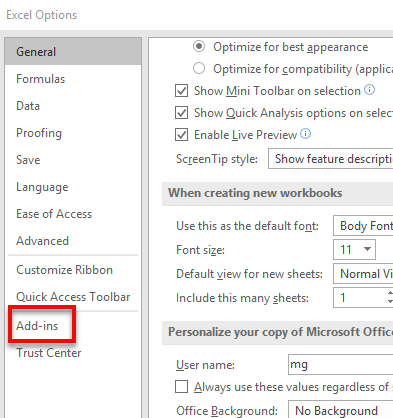The height and width of the screenshot is (418, 393).
Task: Open the ScreenTip style dropdown
Action: point(331,159)
